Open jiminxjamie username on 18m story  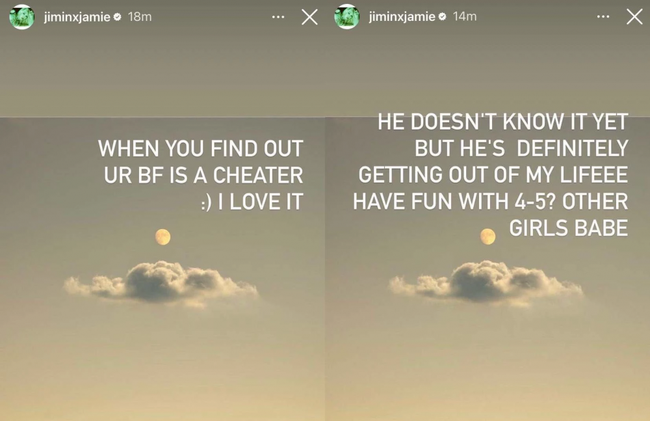pos(77,17)
